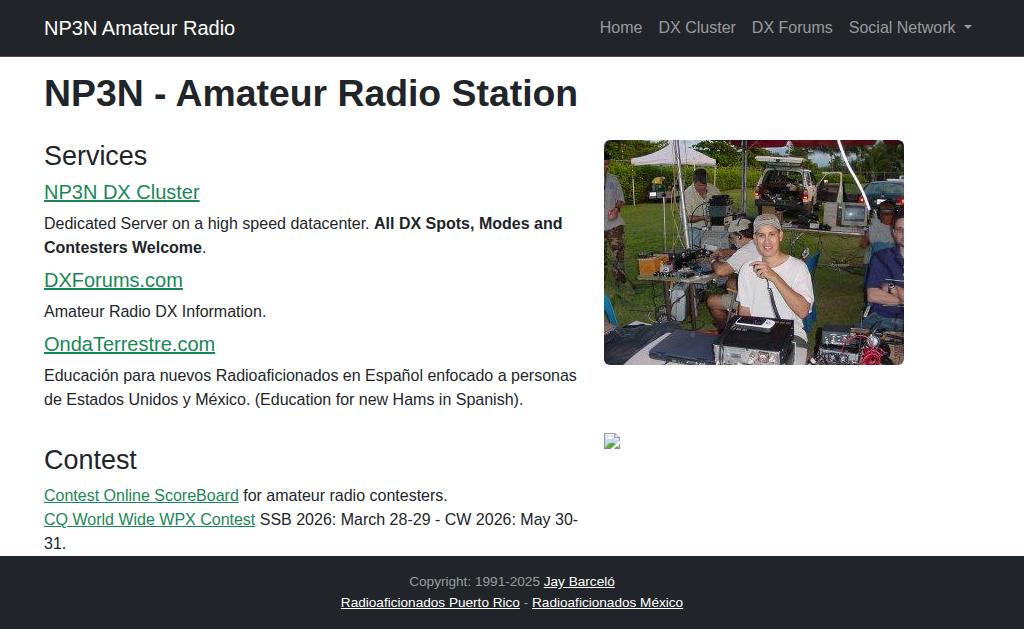Go to DX Cluster in navbar
The width and height of the screenshot is (1024, 629).
697,27
